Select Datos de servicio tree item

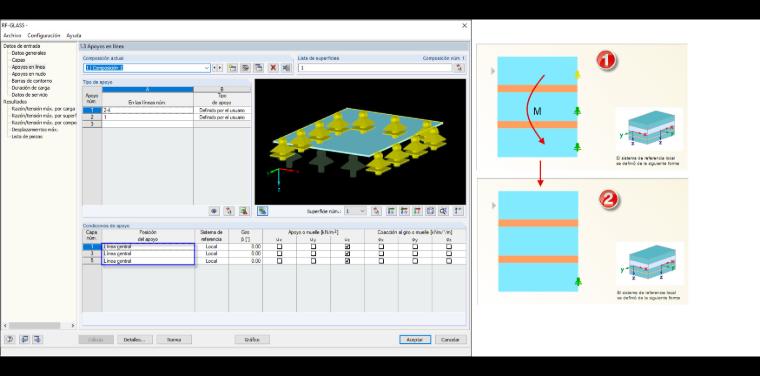(30, 95)
